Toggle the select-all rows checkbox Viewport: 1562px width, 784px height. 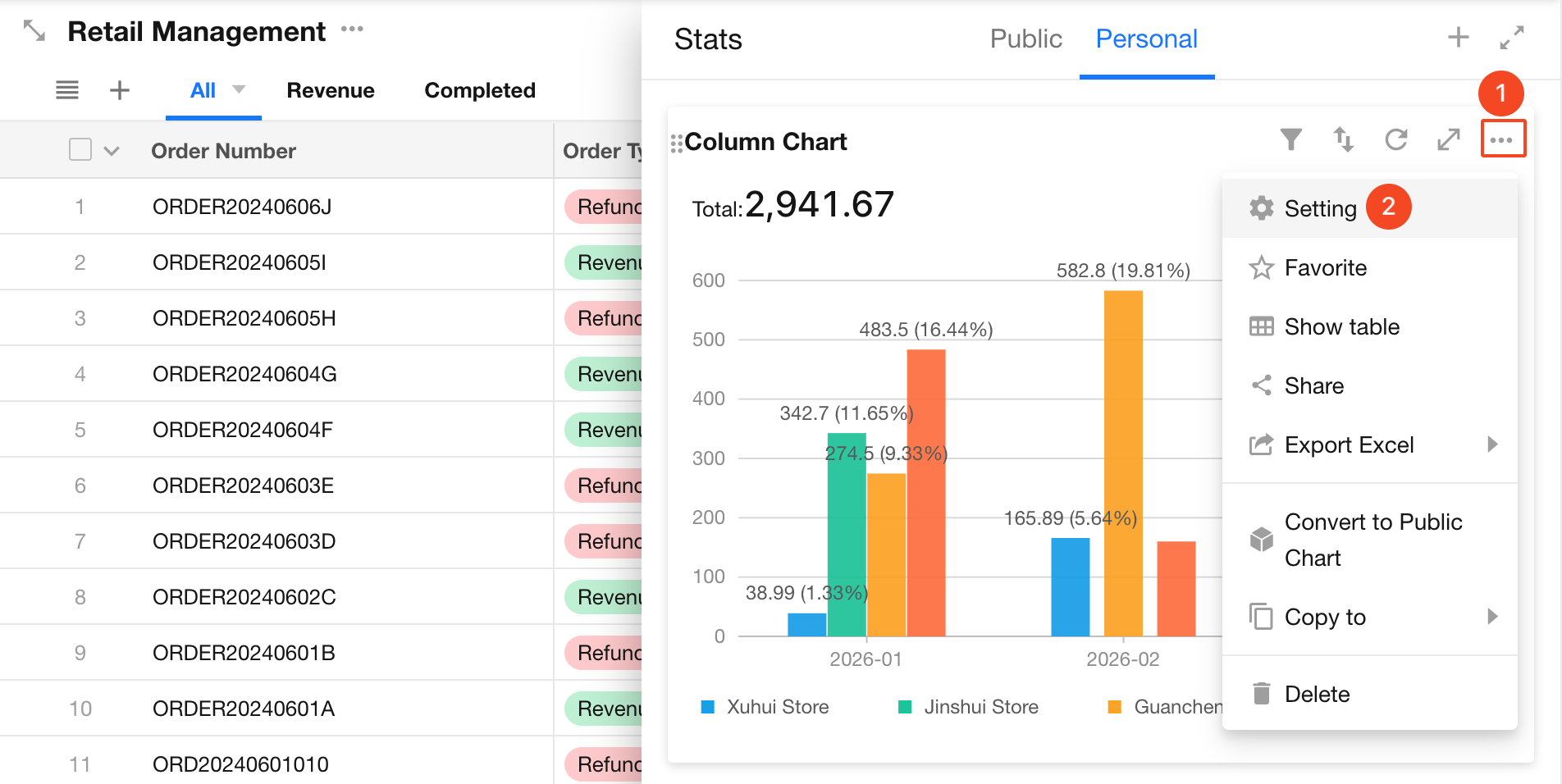80,150
